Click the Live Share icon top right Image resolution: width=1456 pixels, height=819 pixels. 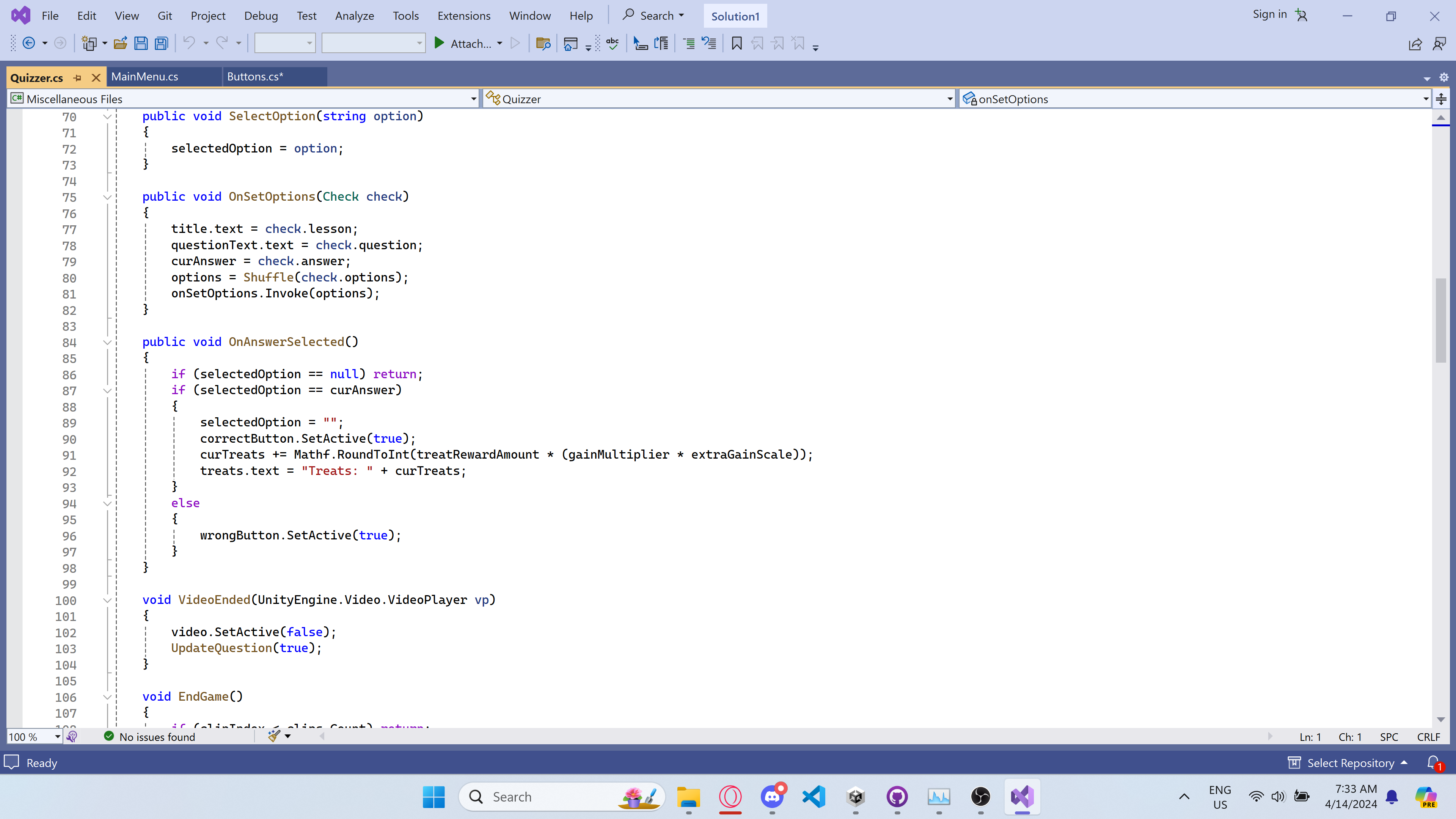[x=1415, y=44]
